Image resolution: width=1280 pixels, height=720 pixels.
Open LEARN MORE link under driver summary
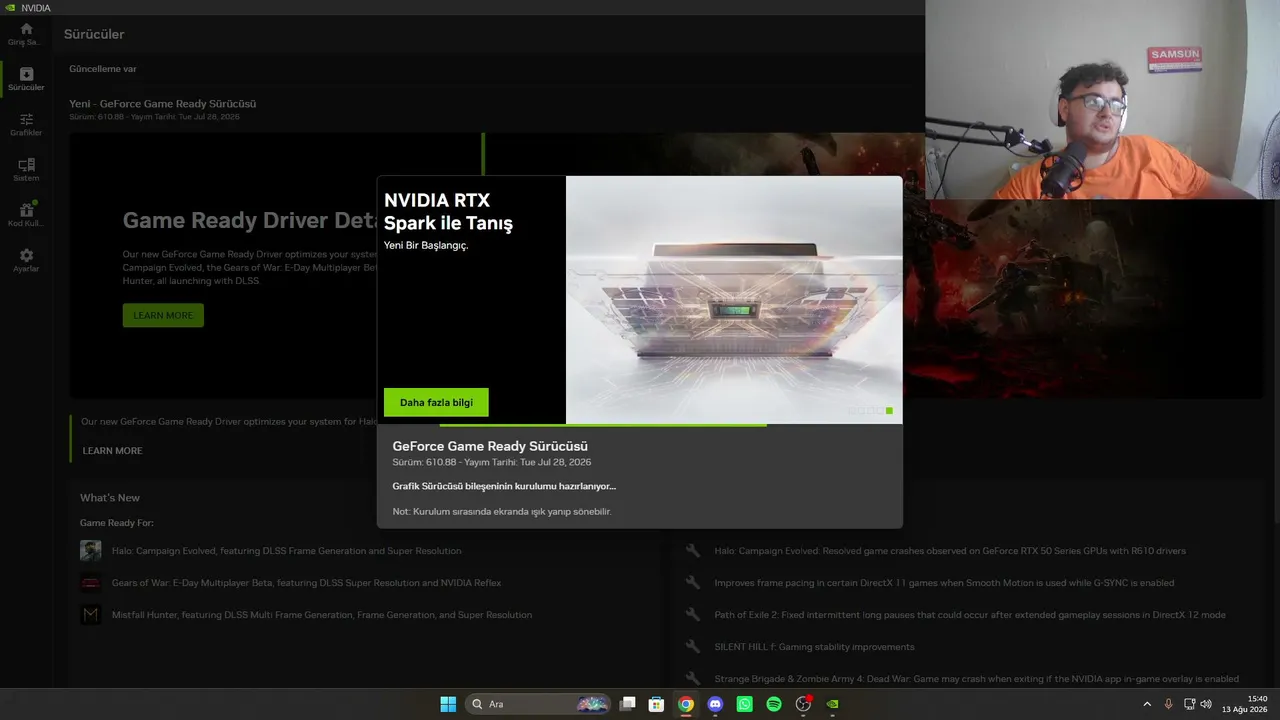click(112, 451)
